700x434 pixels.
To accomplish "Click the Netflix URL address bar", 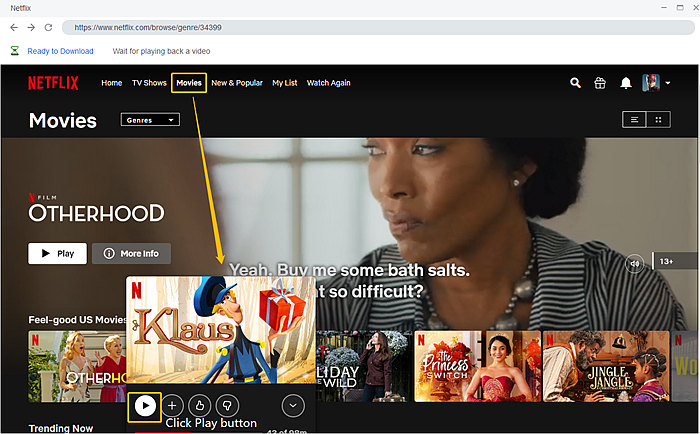I will coord(378,27).
